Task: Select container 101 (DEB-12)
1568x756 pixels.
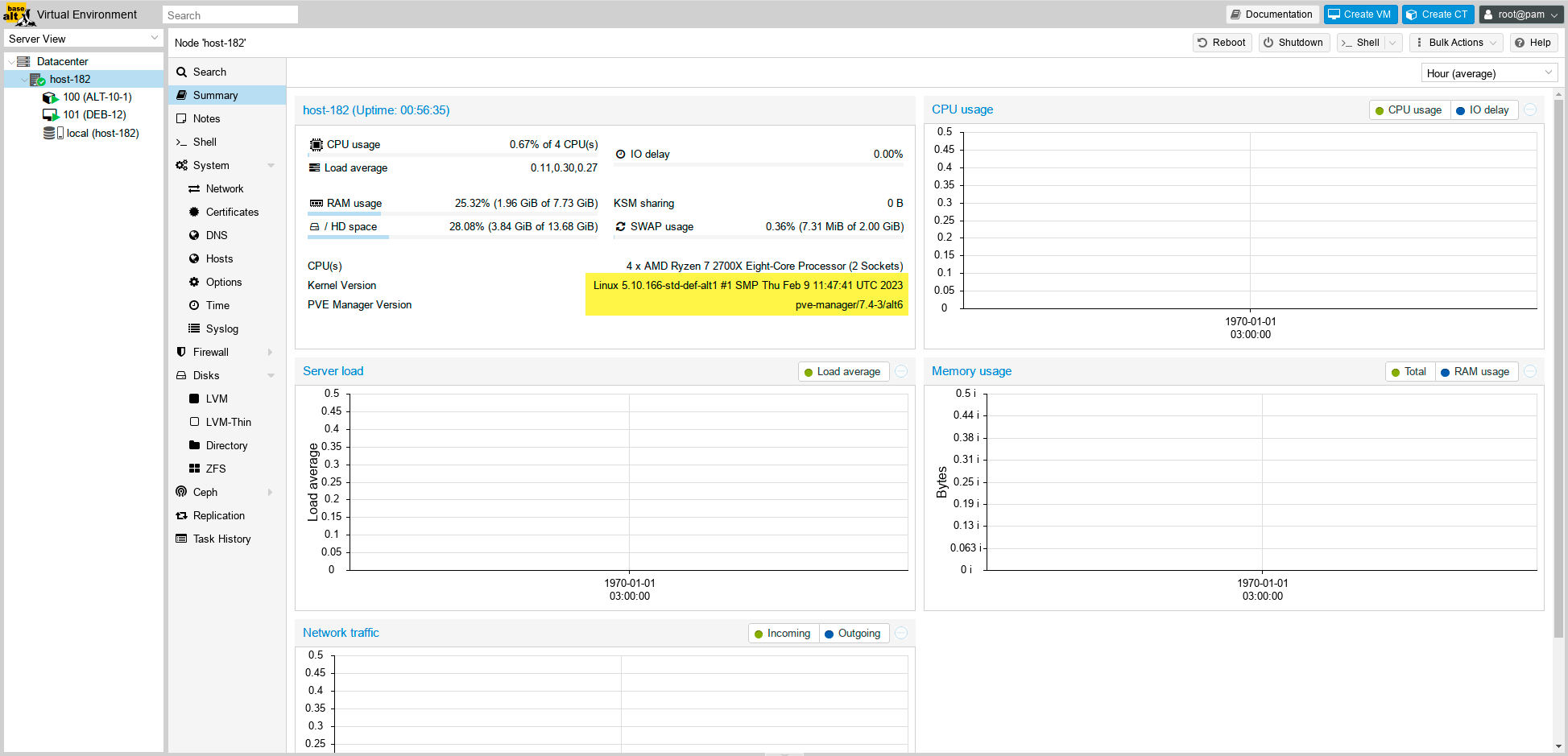Action: (94, 114)
